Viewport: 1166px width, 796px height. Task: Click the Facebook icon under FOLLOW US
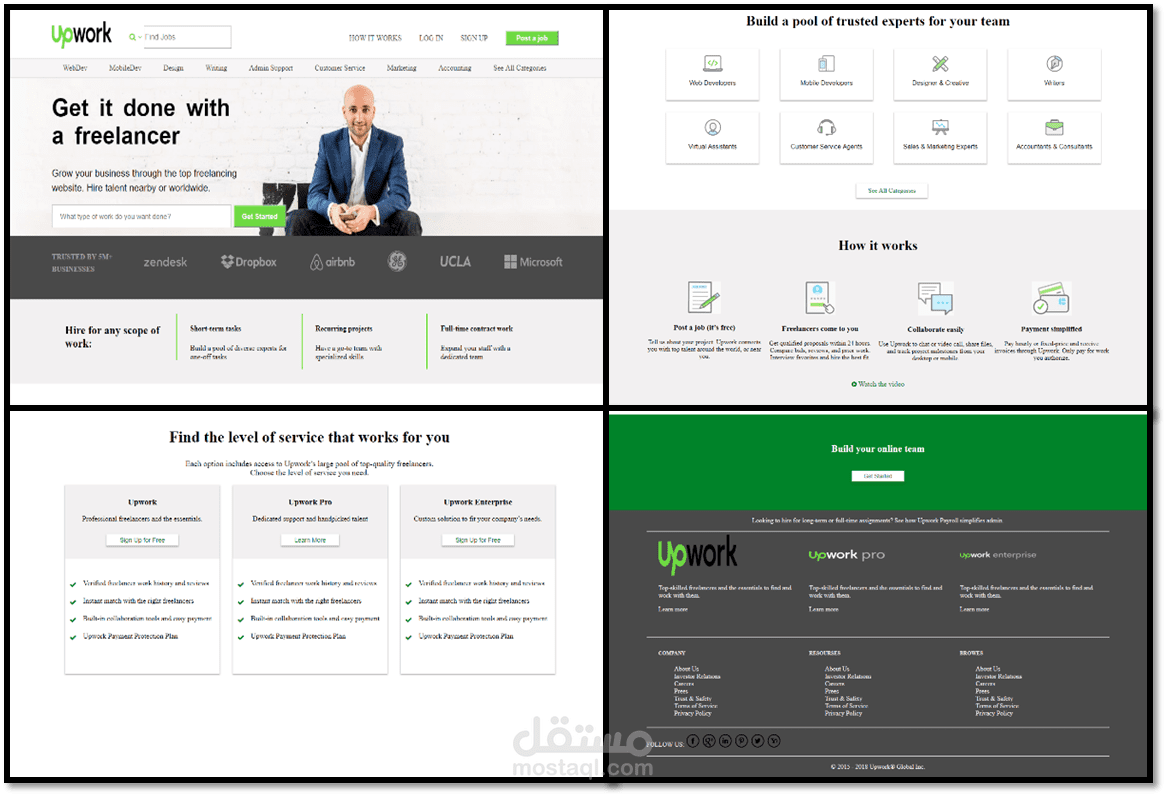692,741
